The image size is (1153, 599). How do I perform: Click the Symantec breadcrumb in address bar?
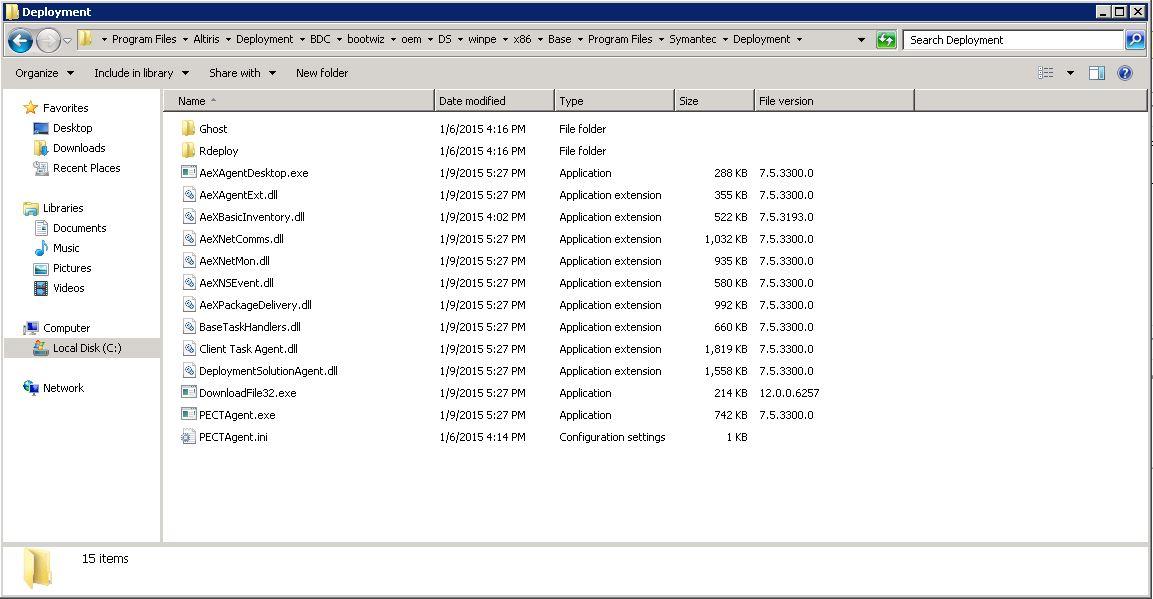pyautogui.click(x=692, y=40)
